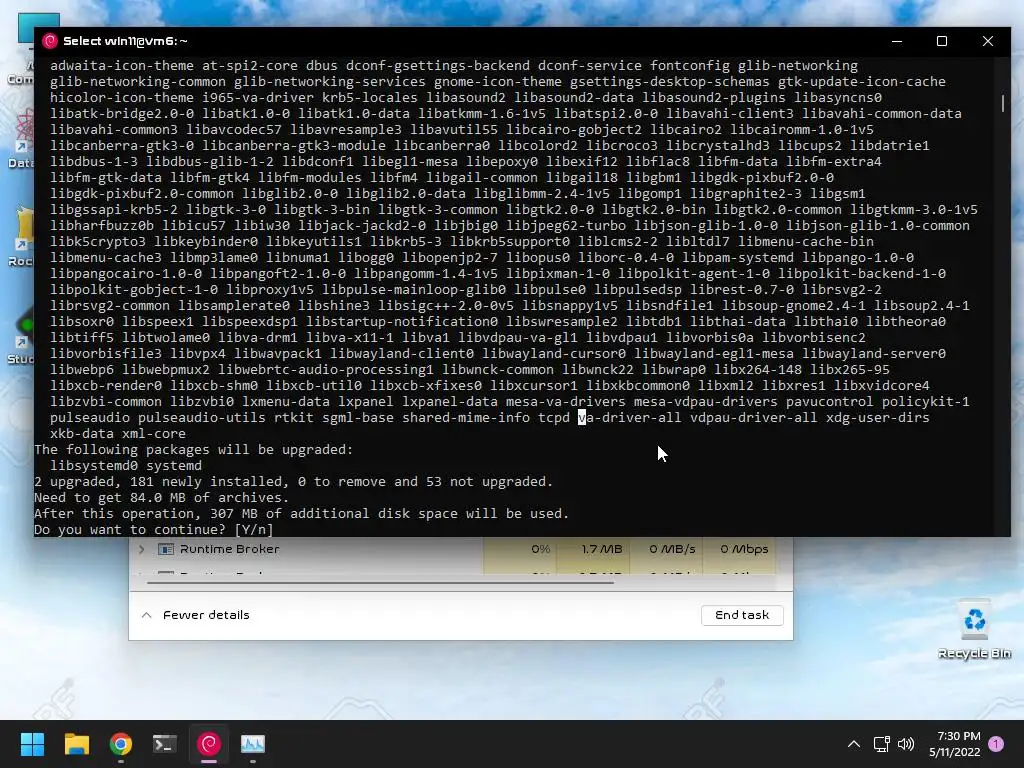Click the '2 upgraded, 181 newly installed' summary line
Image resolution: width=1024 pixels, height=768 pixels.
[293, 481]
